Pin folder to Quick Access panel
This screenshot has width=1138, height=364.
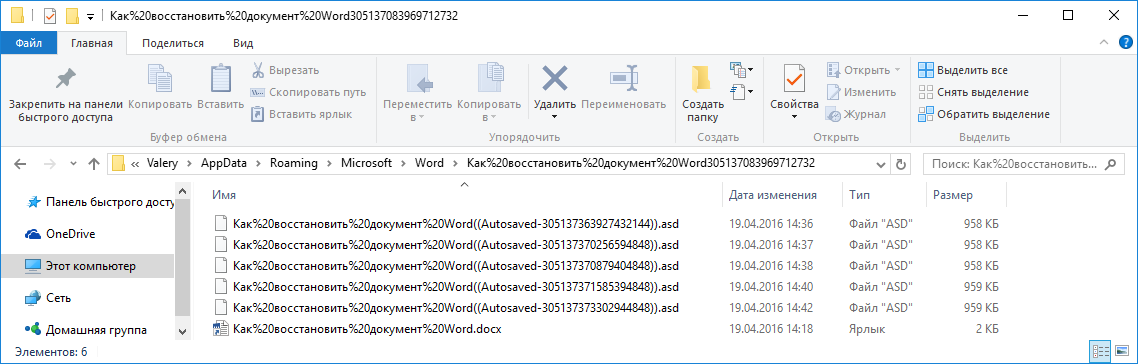pos(66,93)
